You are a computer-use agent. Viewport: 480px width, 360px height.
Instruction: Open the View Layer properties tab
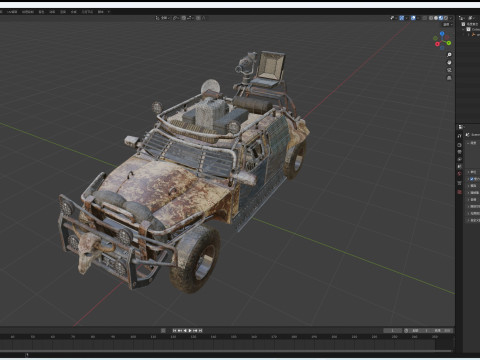(459, 159)
